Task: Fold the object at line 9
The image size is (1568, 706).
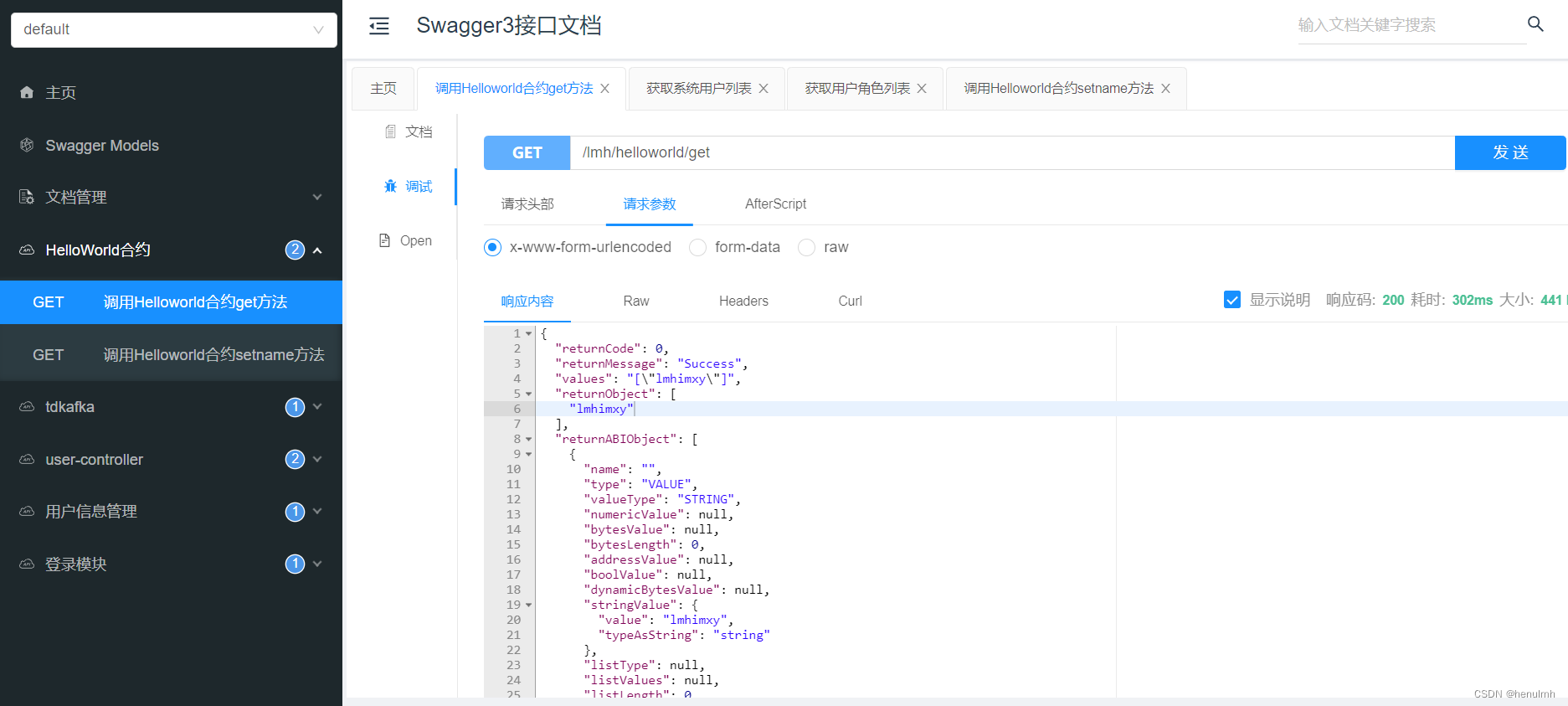Action: pos(528,454)
